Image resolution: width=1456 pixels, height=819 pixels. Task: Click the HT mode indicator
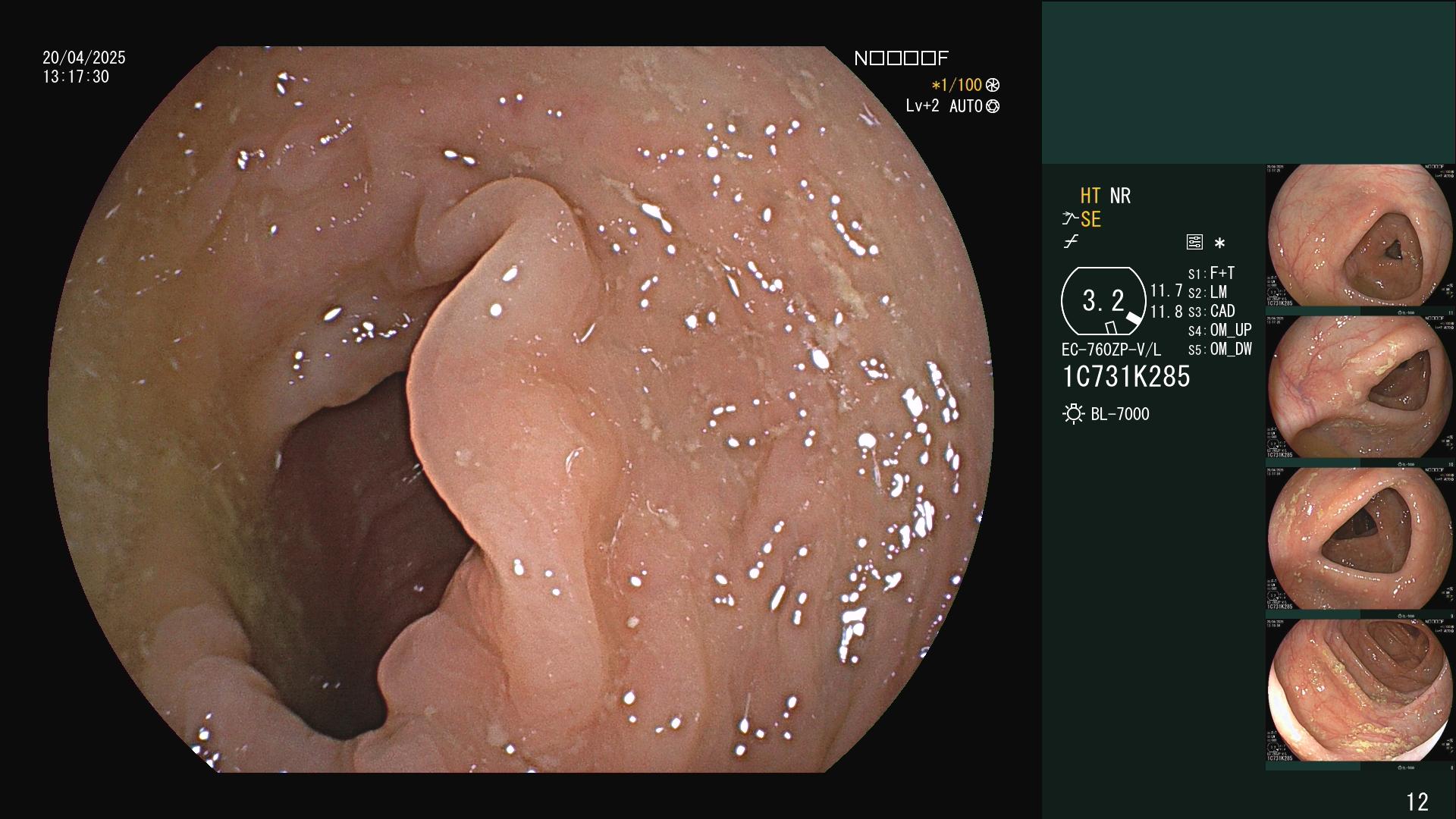pos(1090,196)
